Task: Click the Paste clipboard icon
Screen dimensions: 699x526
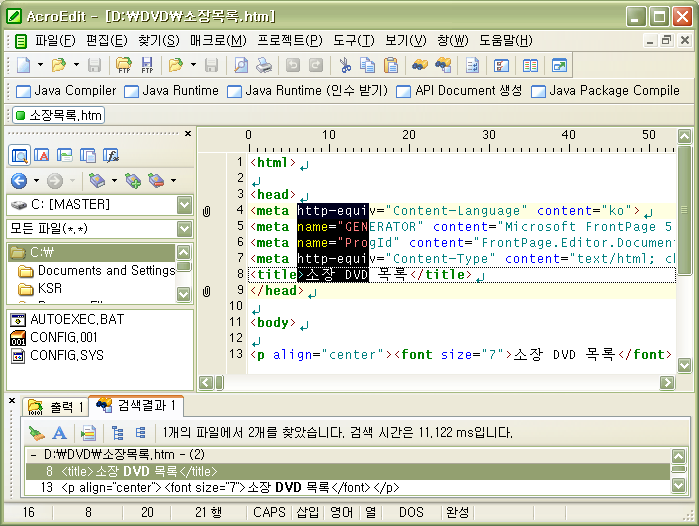Action: click(391, 66)
